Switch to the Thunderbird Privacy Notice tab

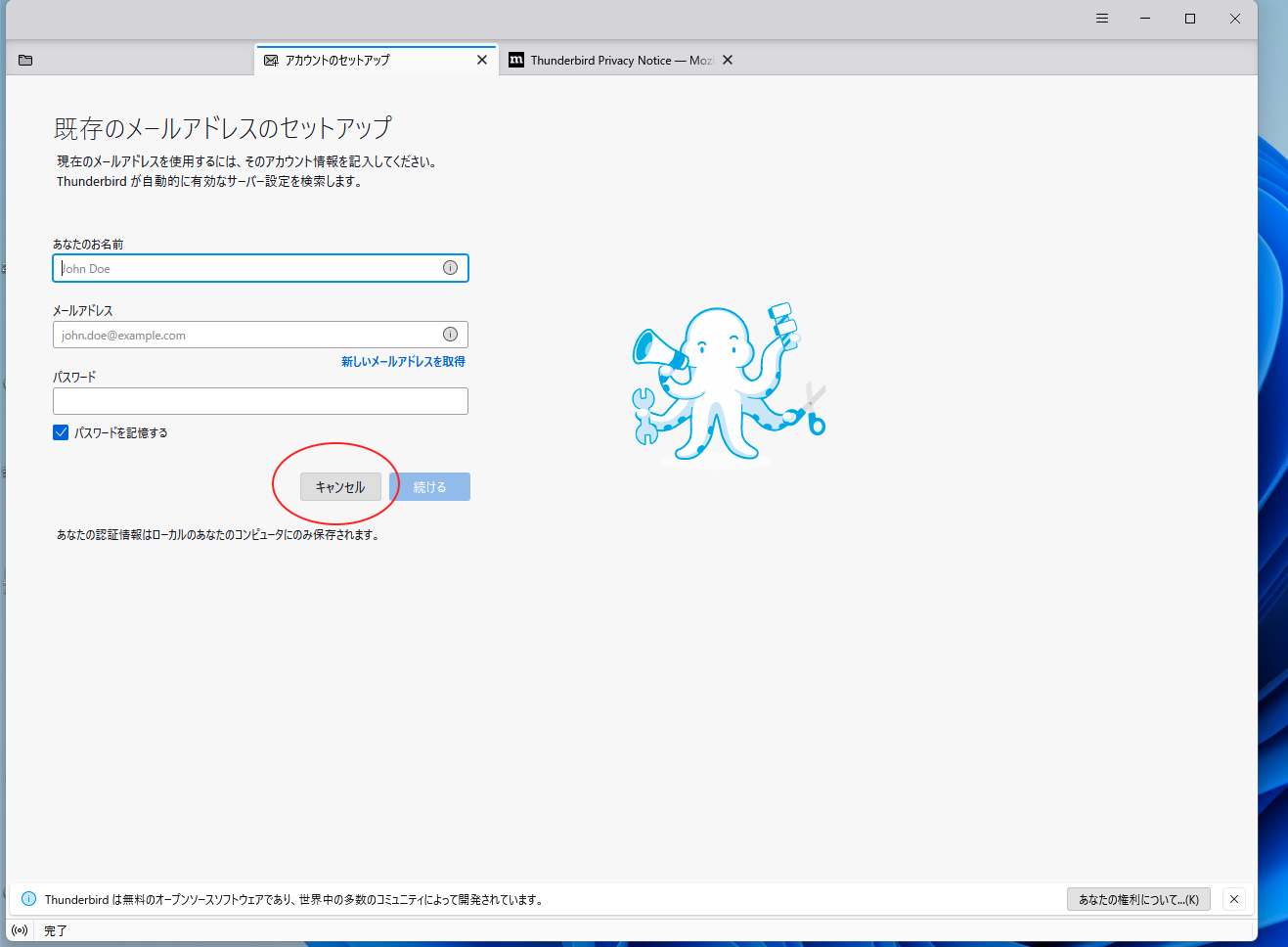pyautogui.click(x=616, y=60)
